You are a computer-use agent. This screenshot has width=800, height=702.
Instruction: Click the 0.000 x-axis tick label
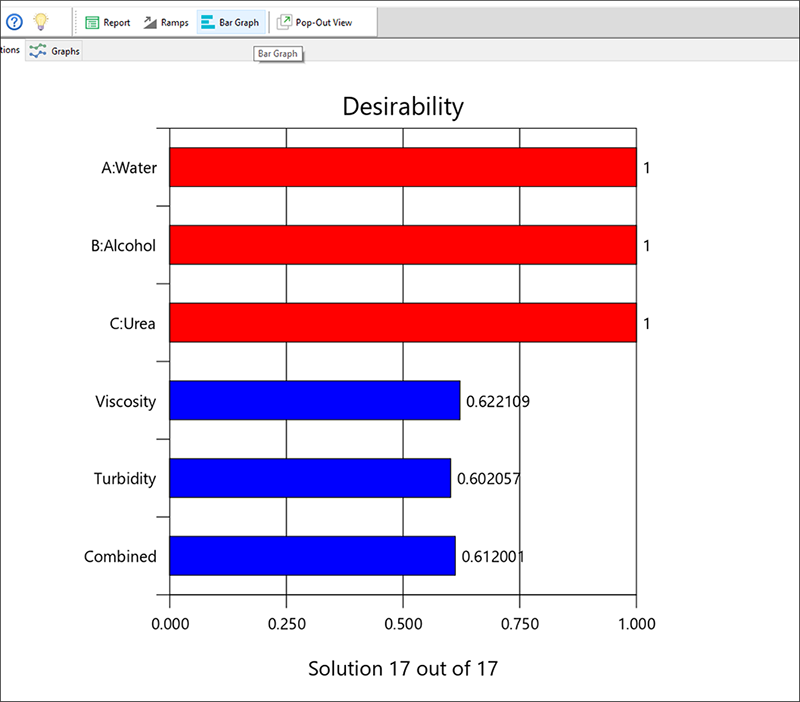[170, 623]
